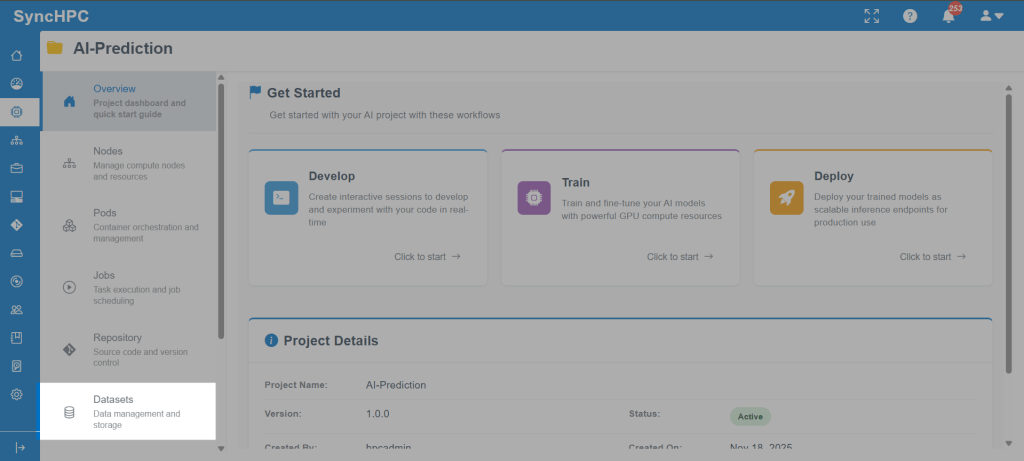Click the hard drive icon in left rail
The height and width of the screenshot is (461, 1024).
point(16,253)
